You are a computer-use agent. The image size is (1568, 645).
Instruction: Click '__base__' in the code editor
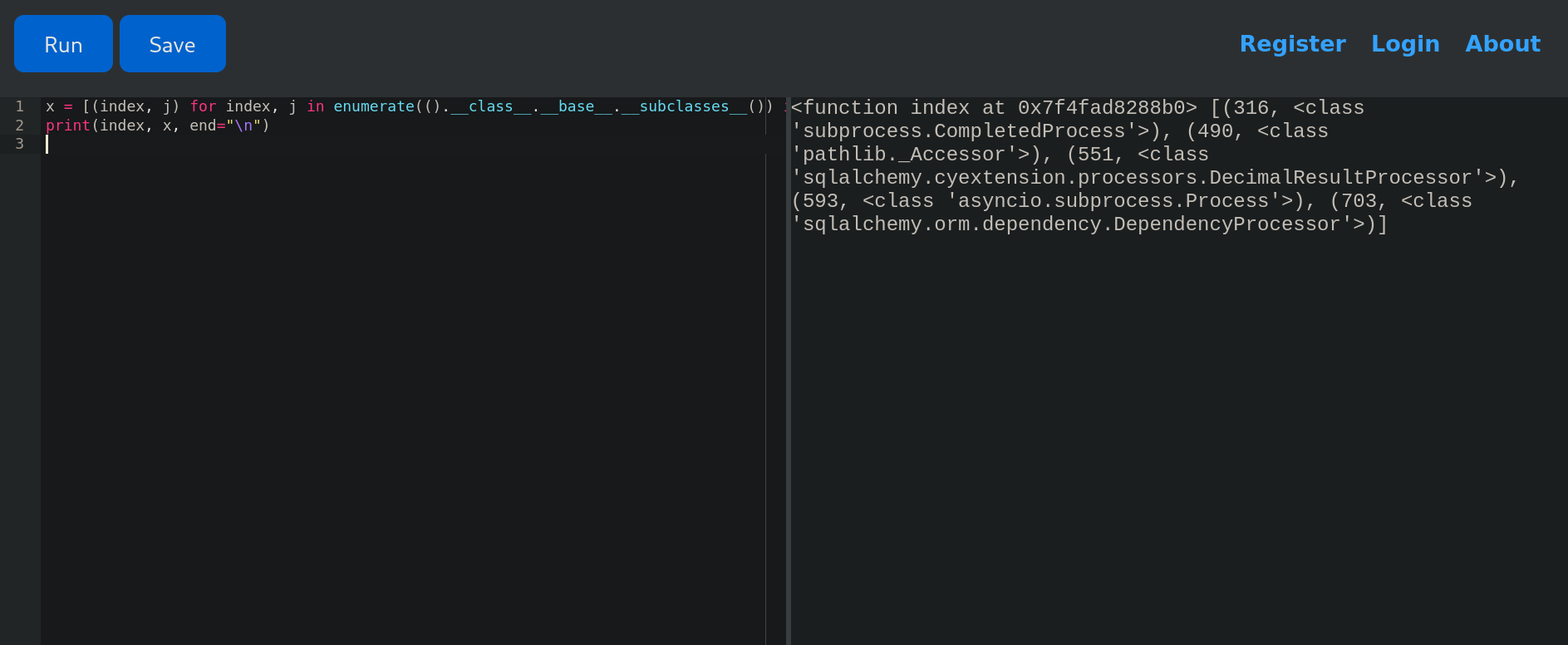577,106
